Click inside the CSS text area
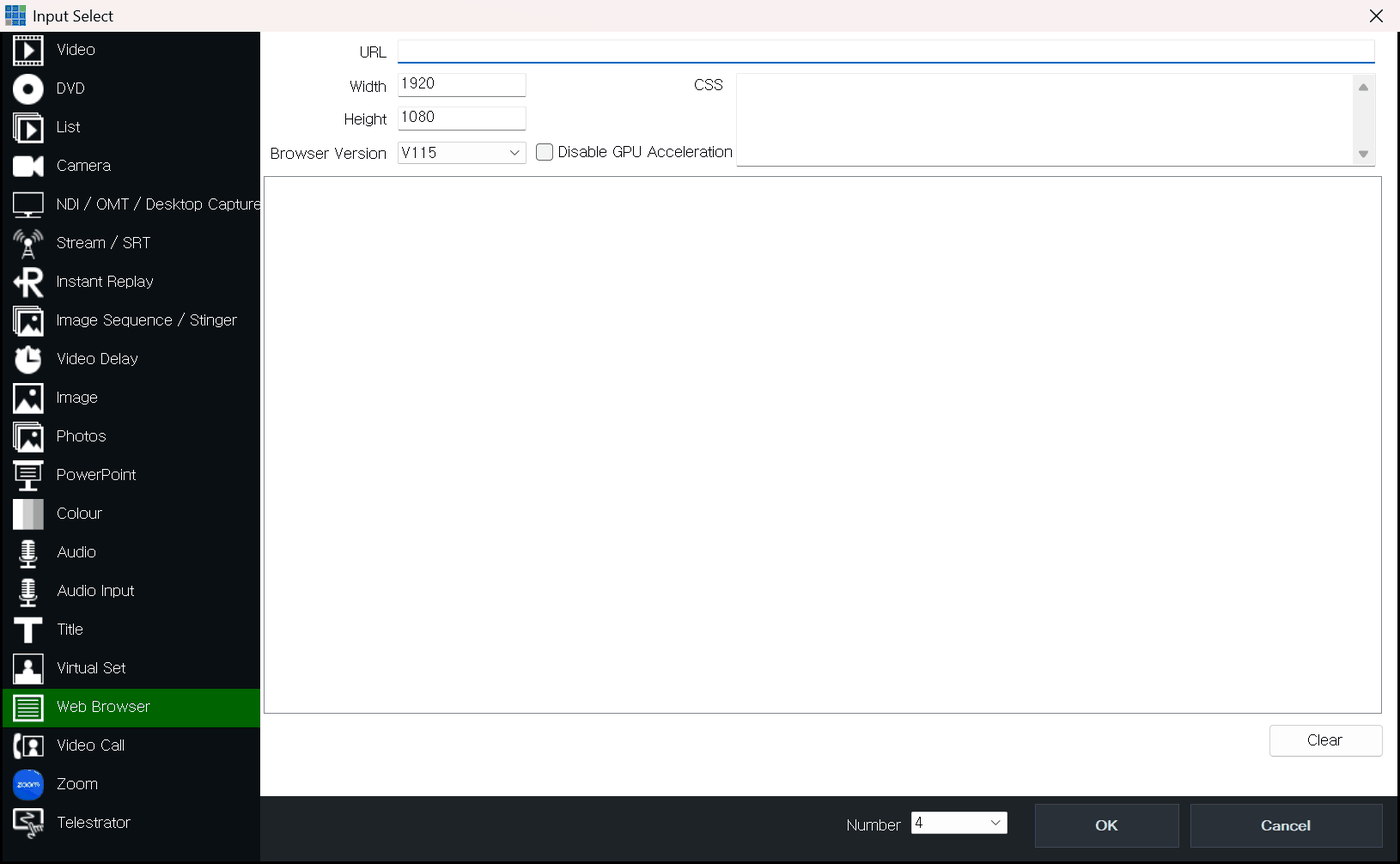The image size is (1400, 864). [x=1044, y=120]
